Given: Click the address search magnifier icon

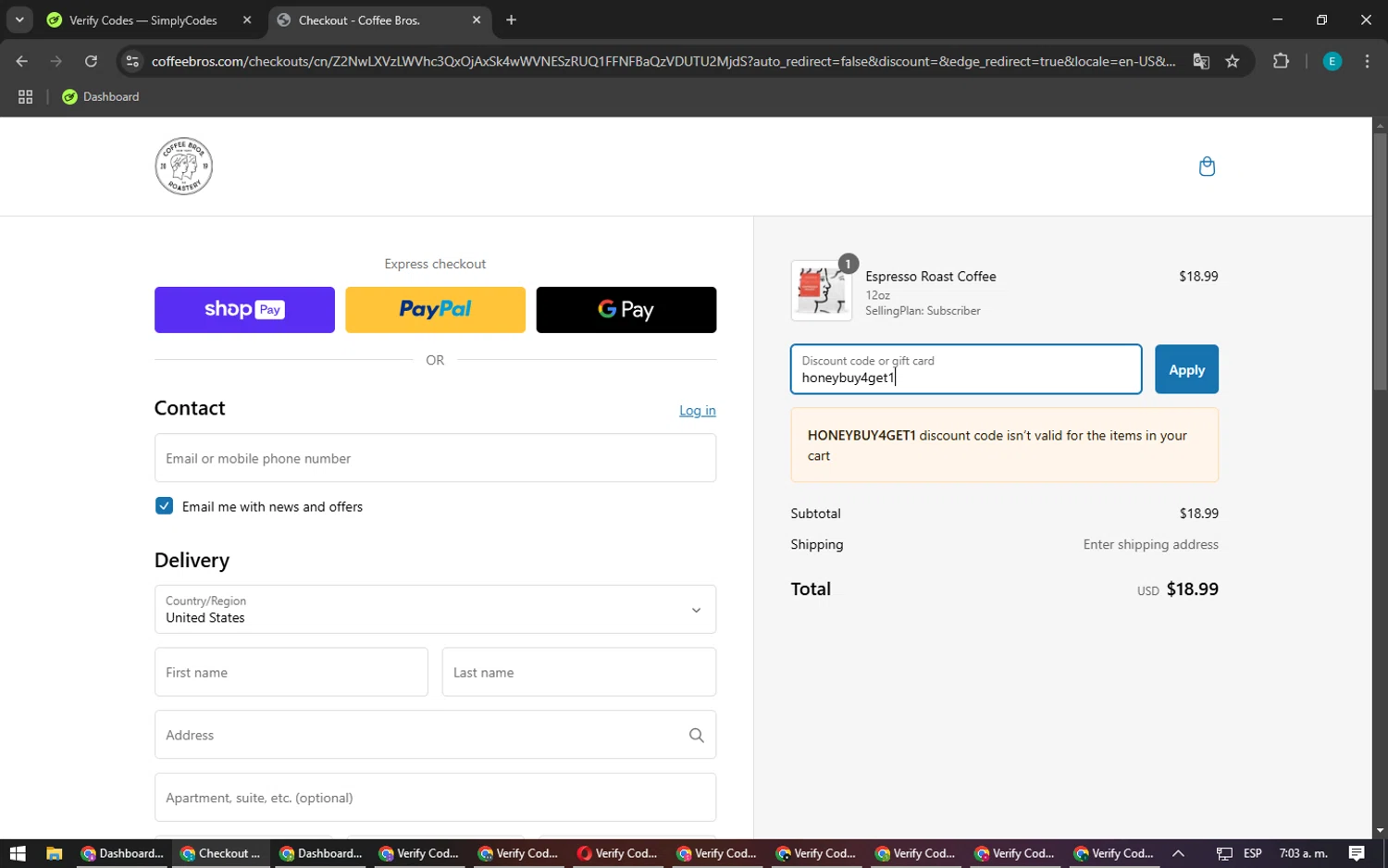Looking at the screenshot, I should click(x=697, y=735).
